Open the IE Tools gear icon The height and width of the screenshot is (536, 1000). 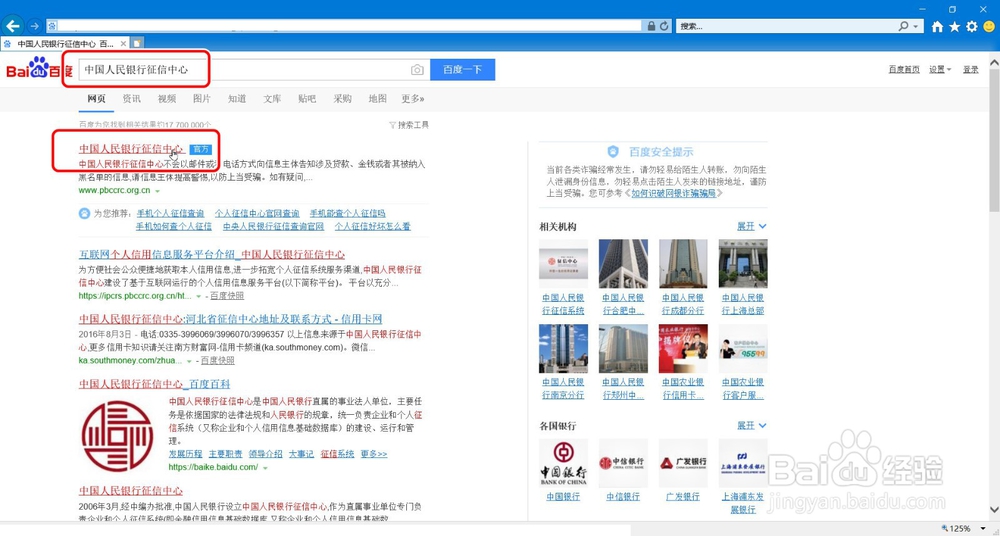point(971,26)
